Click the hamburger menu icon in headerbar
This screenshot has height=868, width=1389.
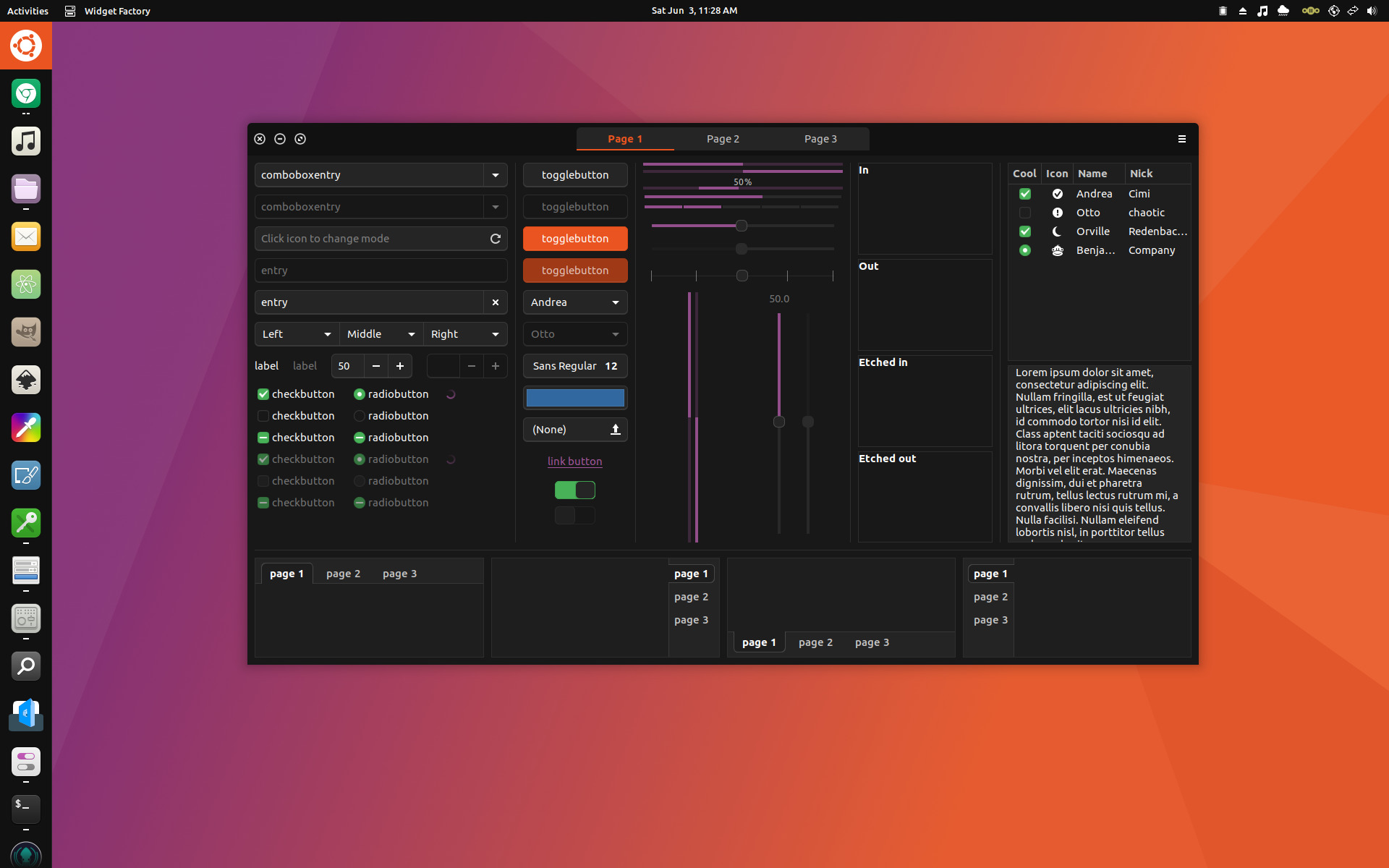(x=1182, y=139)
